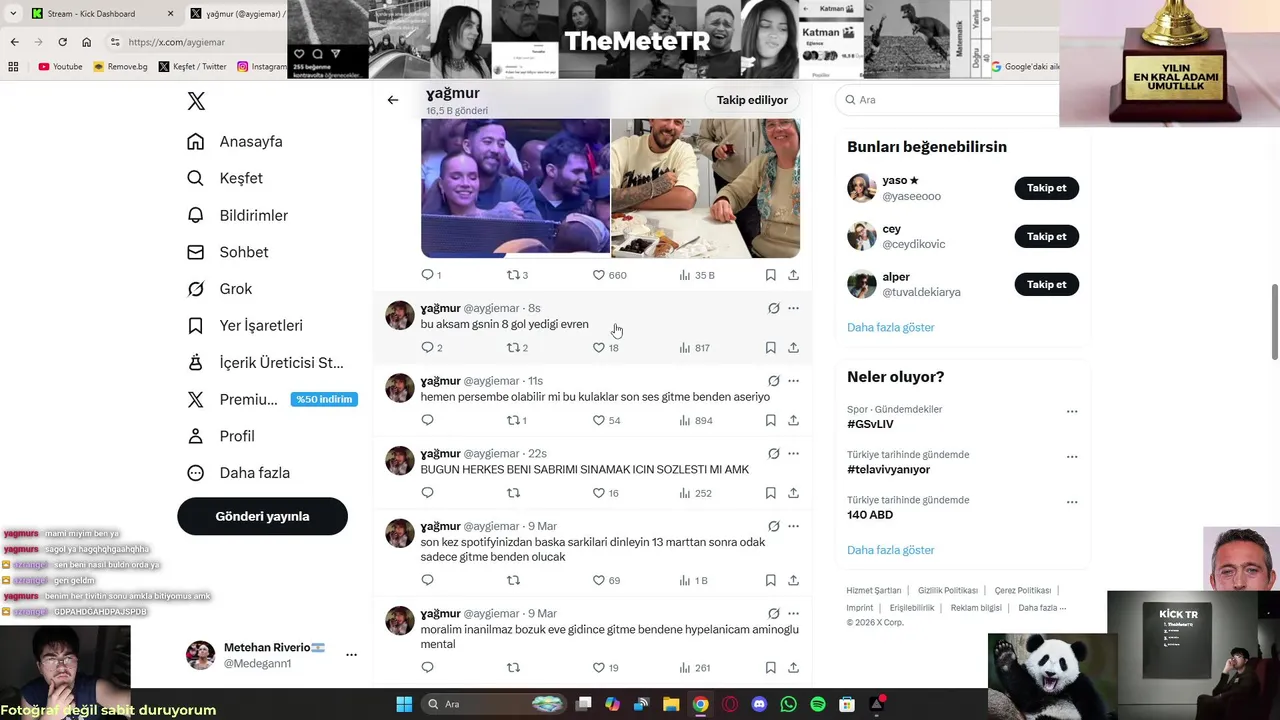
Task: Open 140 ABD trending topic
Action: coord(870,515)
